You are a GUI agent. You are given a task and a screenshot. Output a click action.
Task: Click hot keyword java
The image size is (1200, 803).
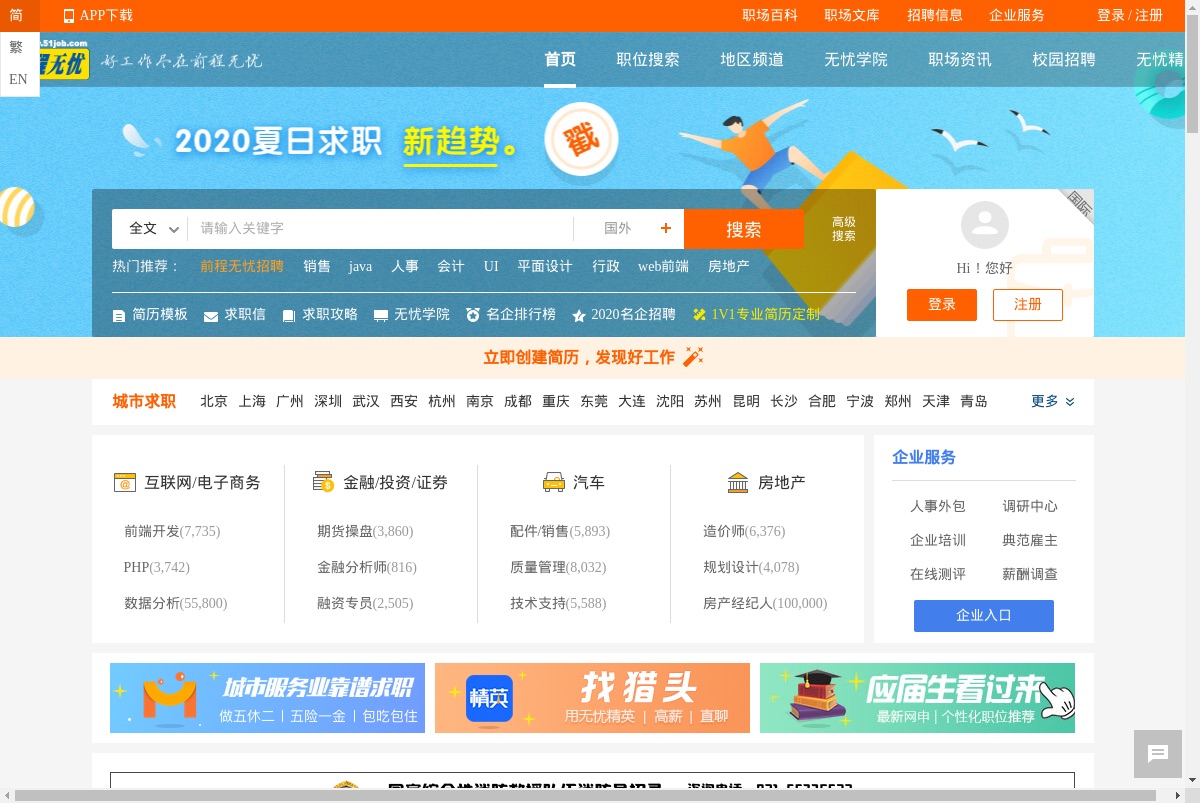pyautogui.click(x=360, y=266)
